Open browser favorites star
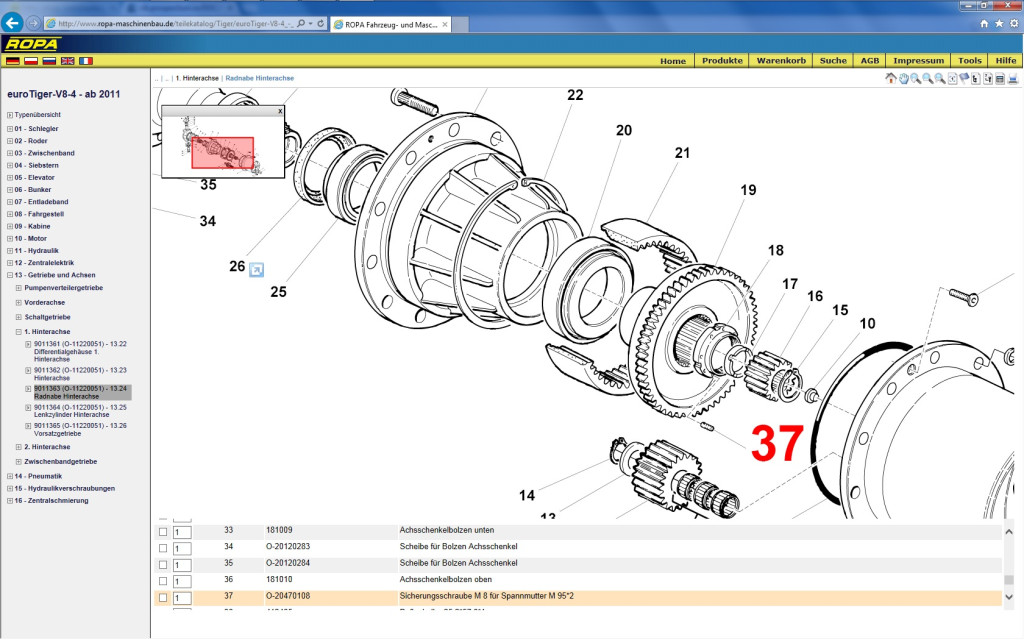Viewport: 1024px width, 640px height. pyautogui.click(x=999, y=24)
